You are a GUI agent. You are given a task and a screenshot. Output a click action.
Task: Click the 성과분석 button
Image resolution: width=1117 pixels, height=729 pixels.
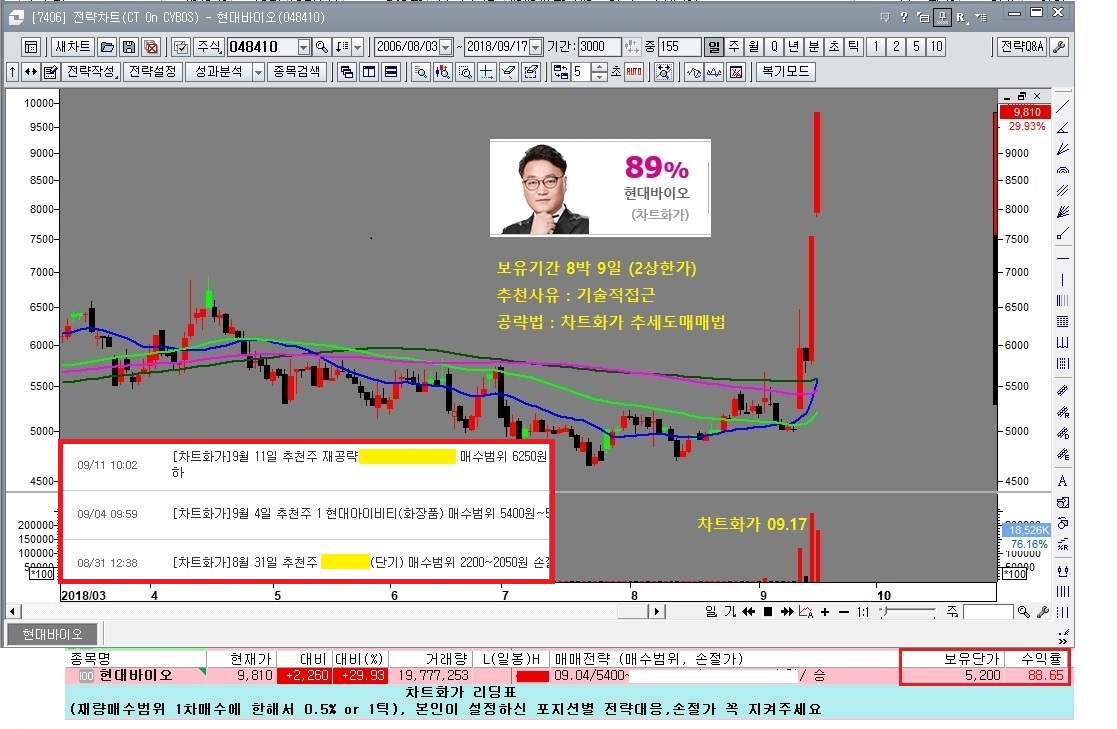(x=219, y=72)
